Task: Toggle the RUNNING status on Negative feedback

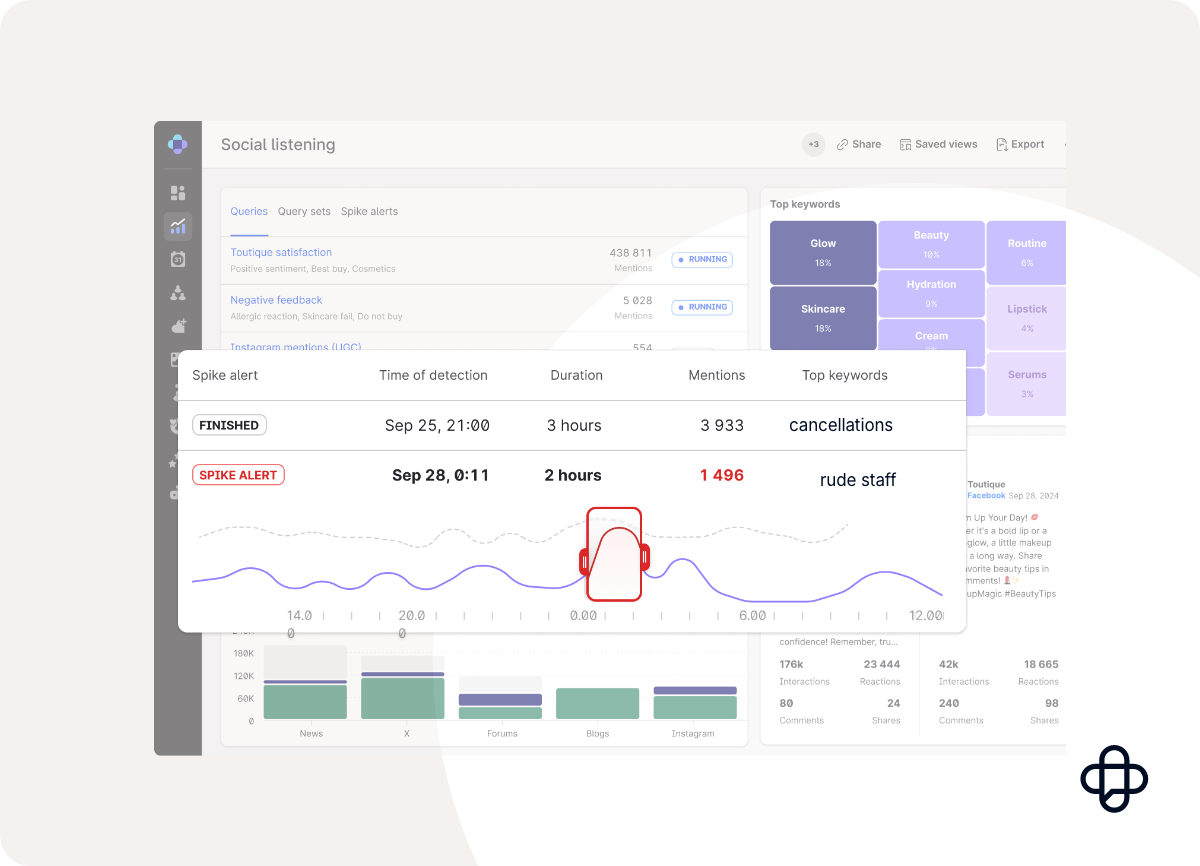Action: point(702,307)
